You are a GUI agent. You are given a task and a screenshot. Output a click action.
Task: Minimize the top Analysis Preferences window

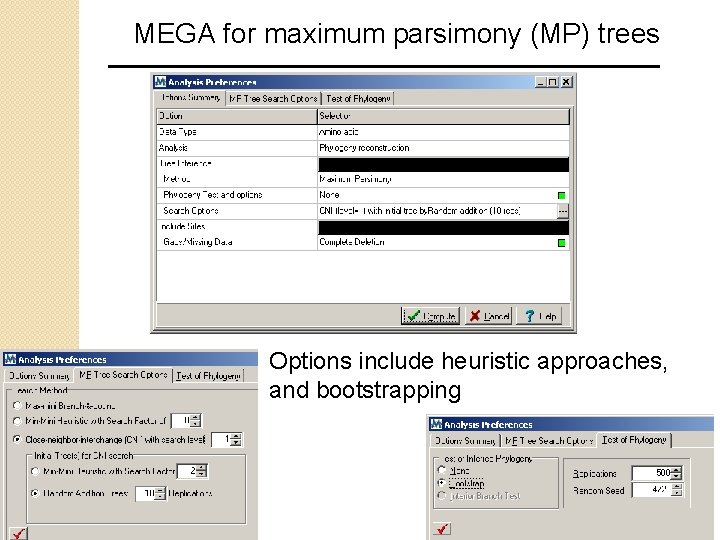coord(540,82)
